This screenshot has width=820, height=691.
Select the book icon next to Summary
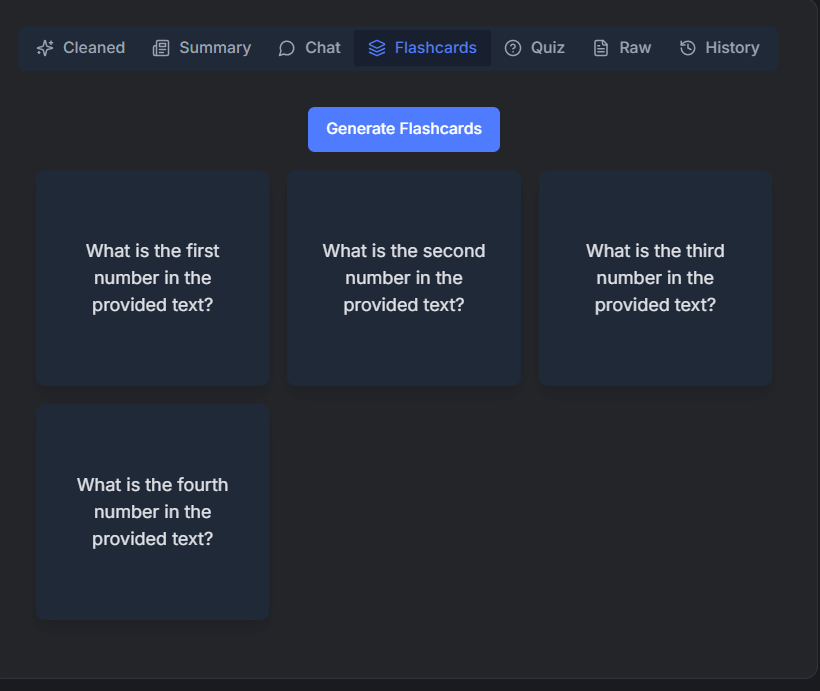(160, 47)
